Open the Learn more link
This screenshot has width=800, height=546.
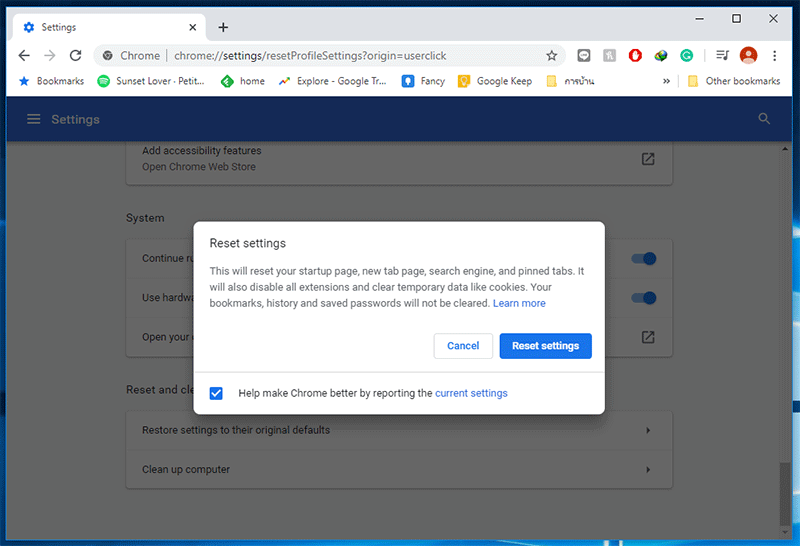click(x=519, y=303)
